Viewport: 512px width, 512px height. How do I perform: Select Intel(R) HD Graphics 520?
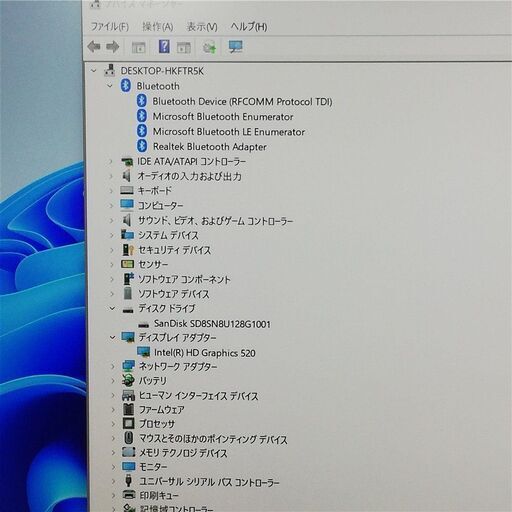(x=205, y=353)
